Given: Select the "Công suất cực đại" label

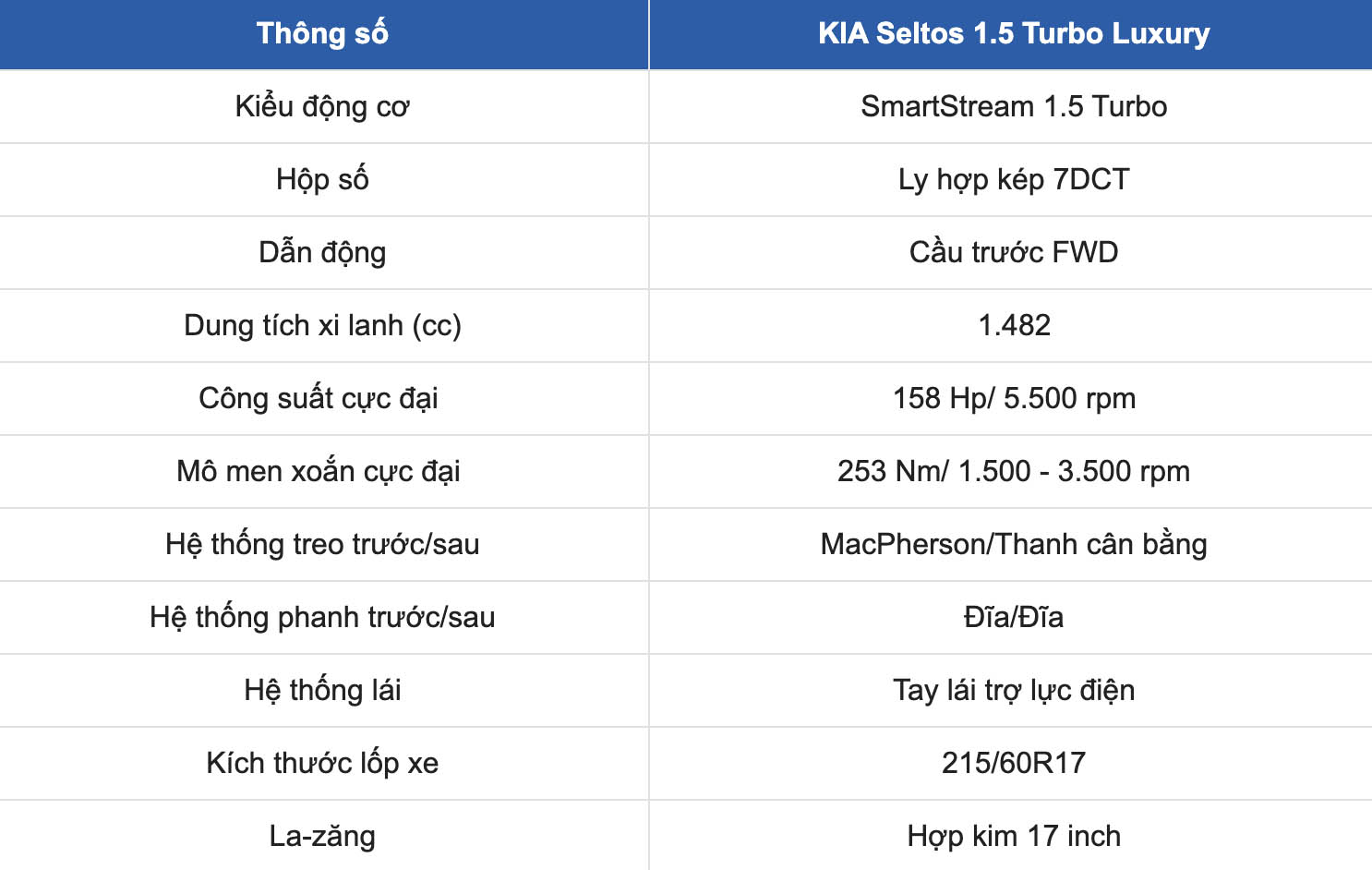Looking at the screenshot, I should point(319,399).
